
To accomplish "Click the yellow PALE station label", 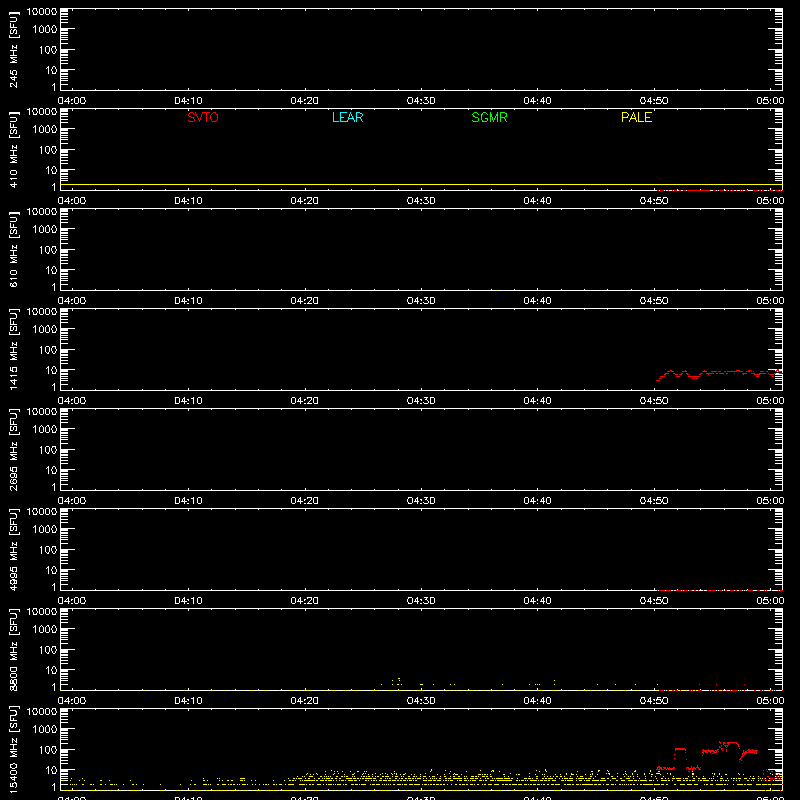I will pos(636,117).
